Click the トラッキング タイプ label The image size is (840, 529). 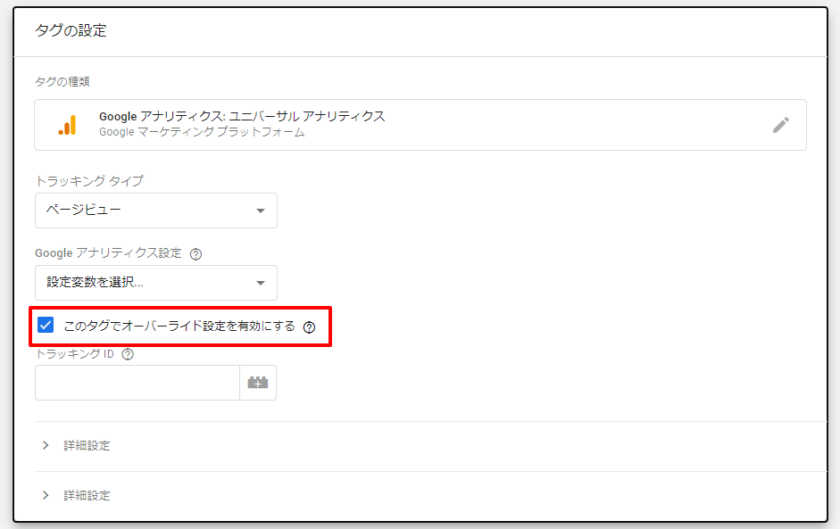[x=89, y=181]
